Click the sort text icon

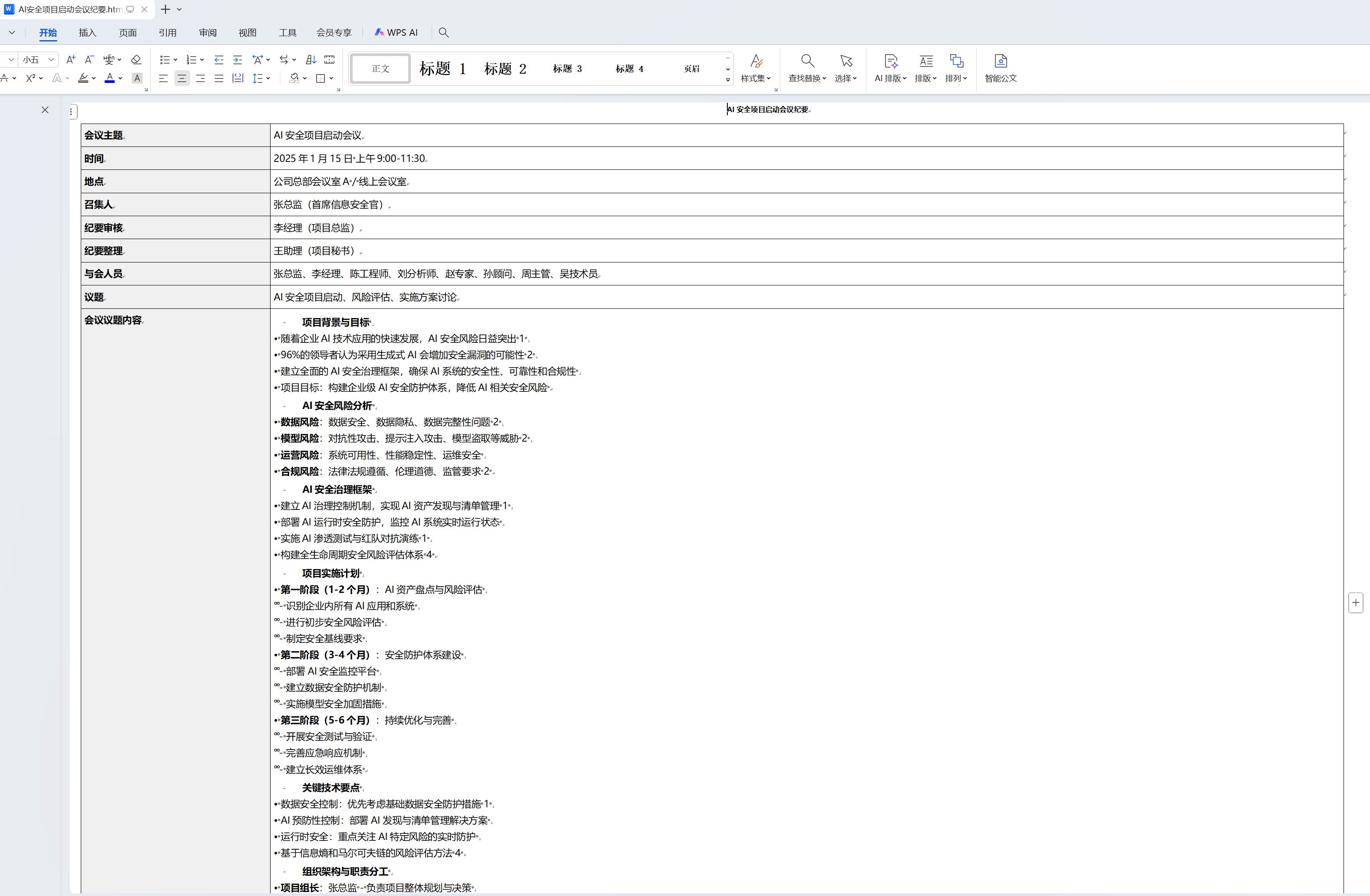coord(311,60)
